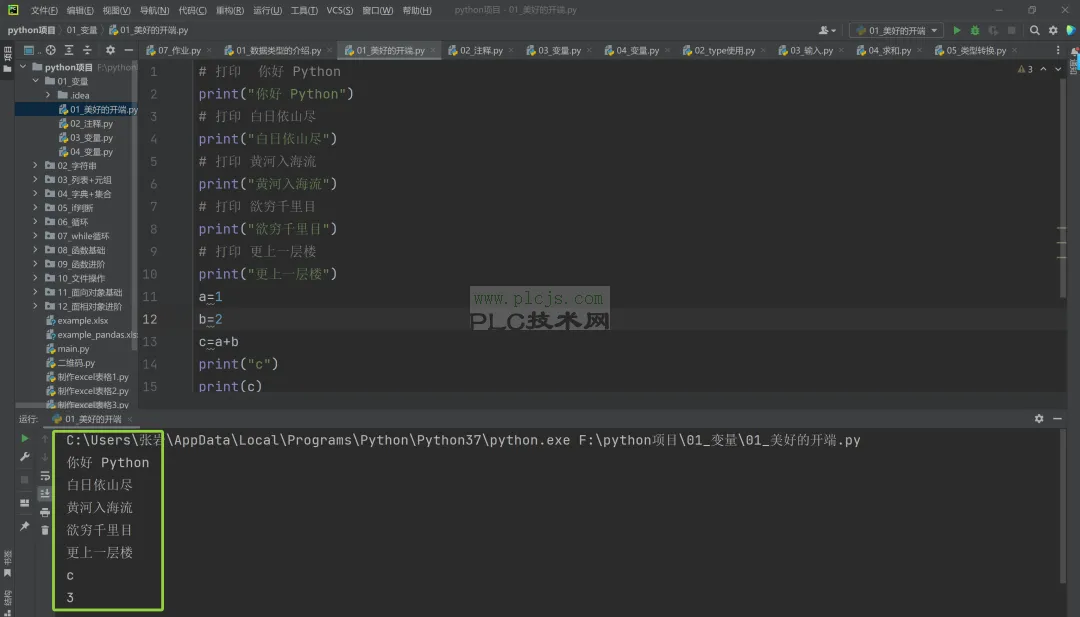Click Expand All icon in project panel

coord(69,50)
